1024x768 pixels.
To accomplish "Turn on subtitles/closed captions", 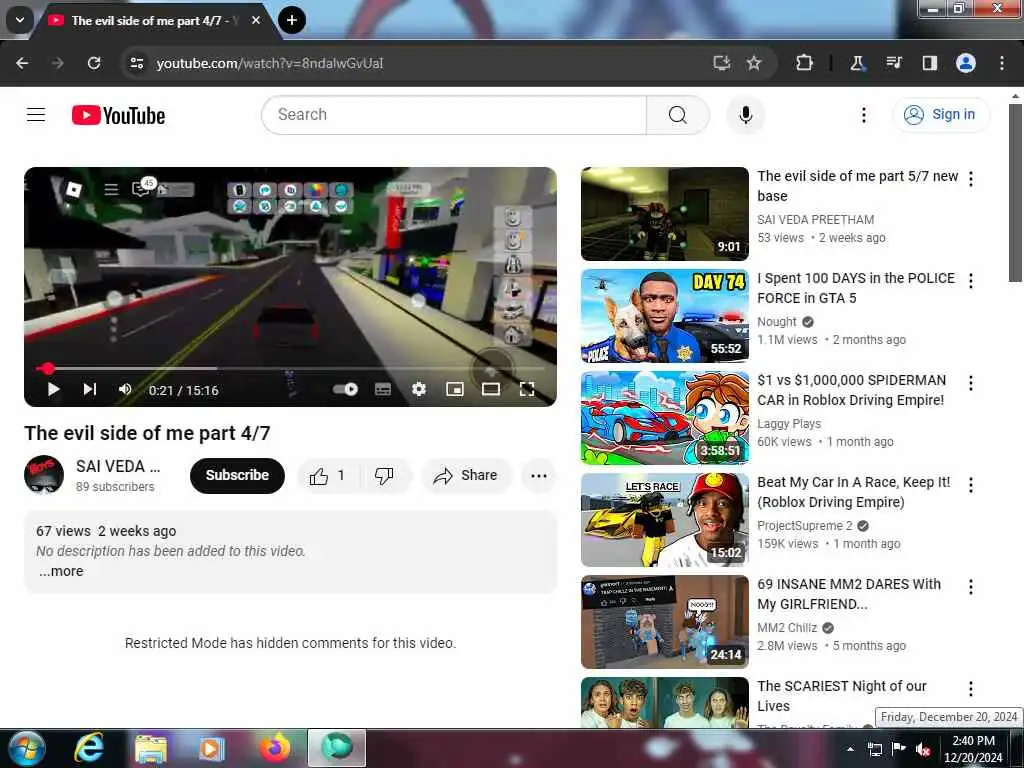I will pos(383,390).
